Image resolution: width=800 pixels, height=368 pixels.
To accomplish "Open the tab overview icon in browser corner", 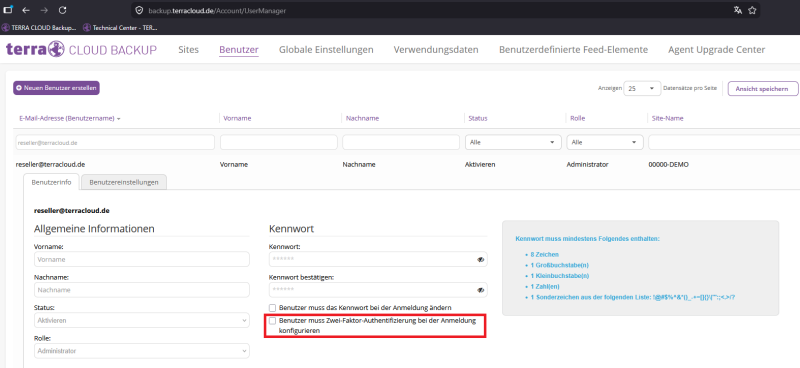I will point(8,10).
